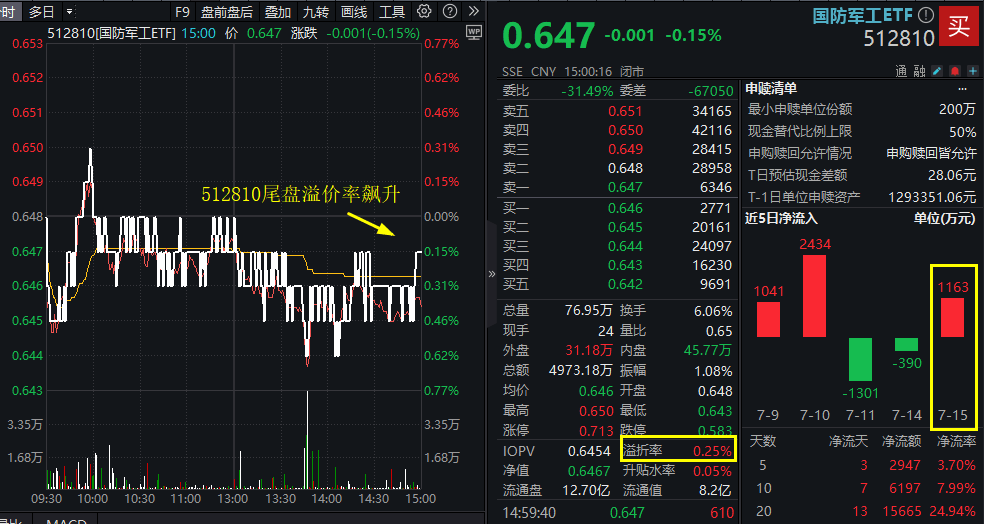Open the info icon beside 国防军工ETF

(x=926, y=15)
